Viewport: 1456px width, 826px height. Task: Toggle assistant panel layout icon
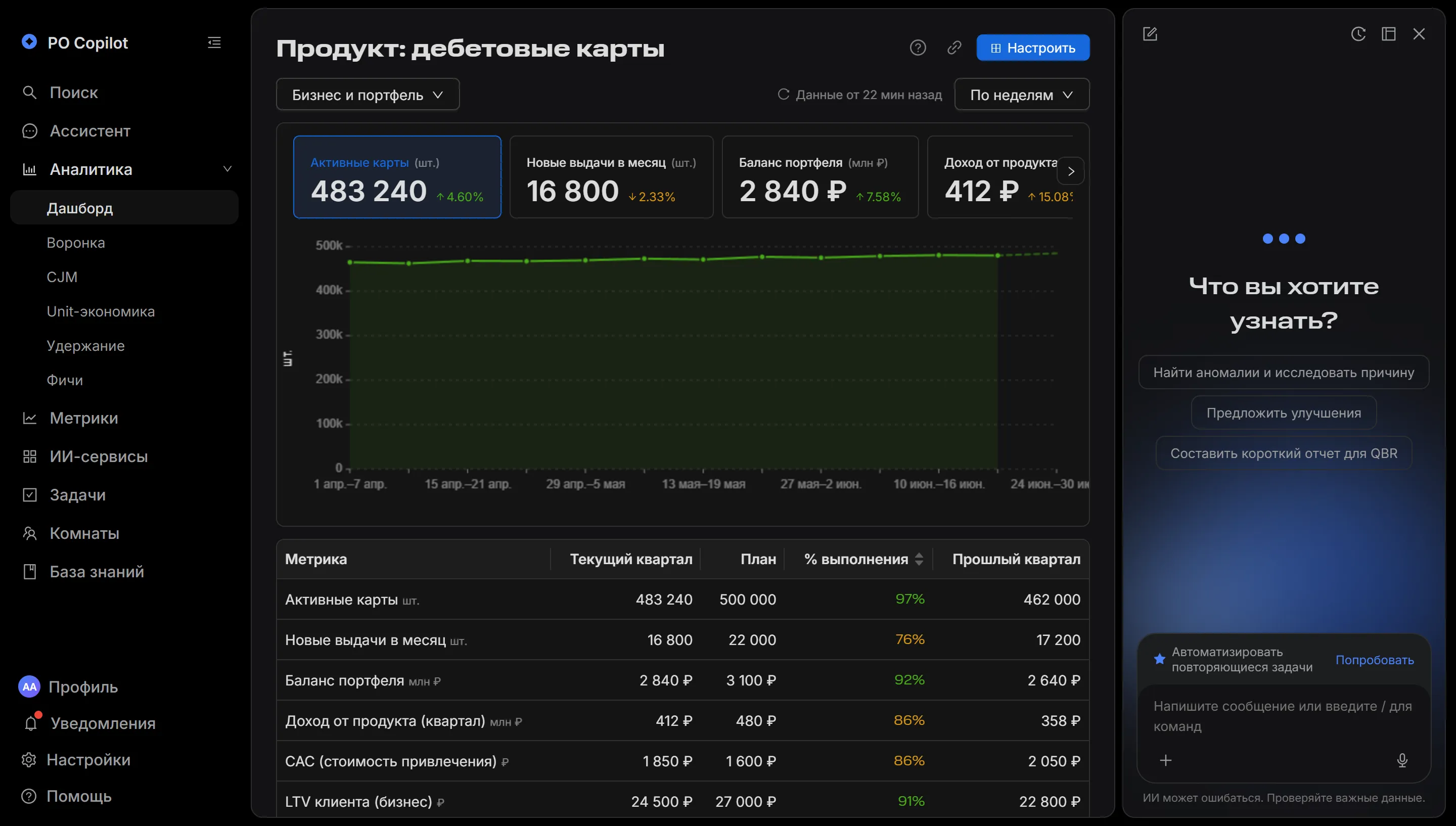[1388, 34]
